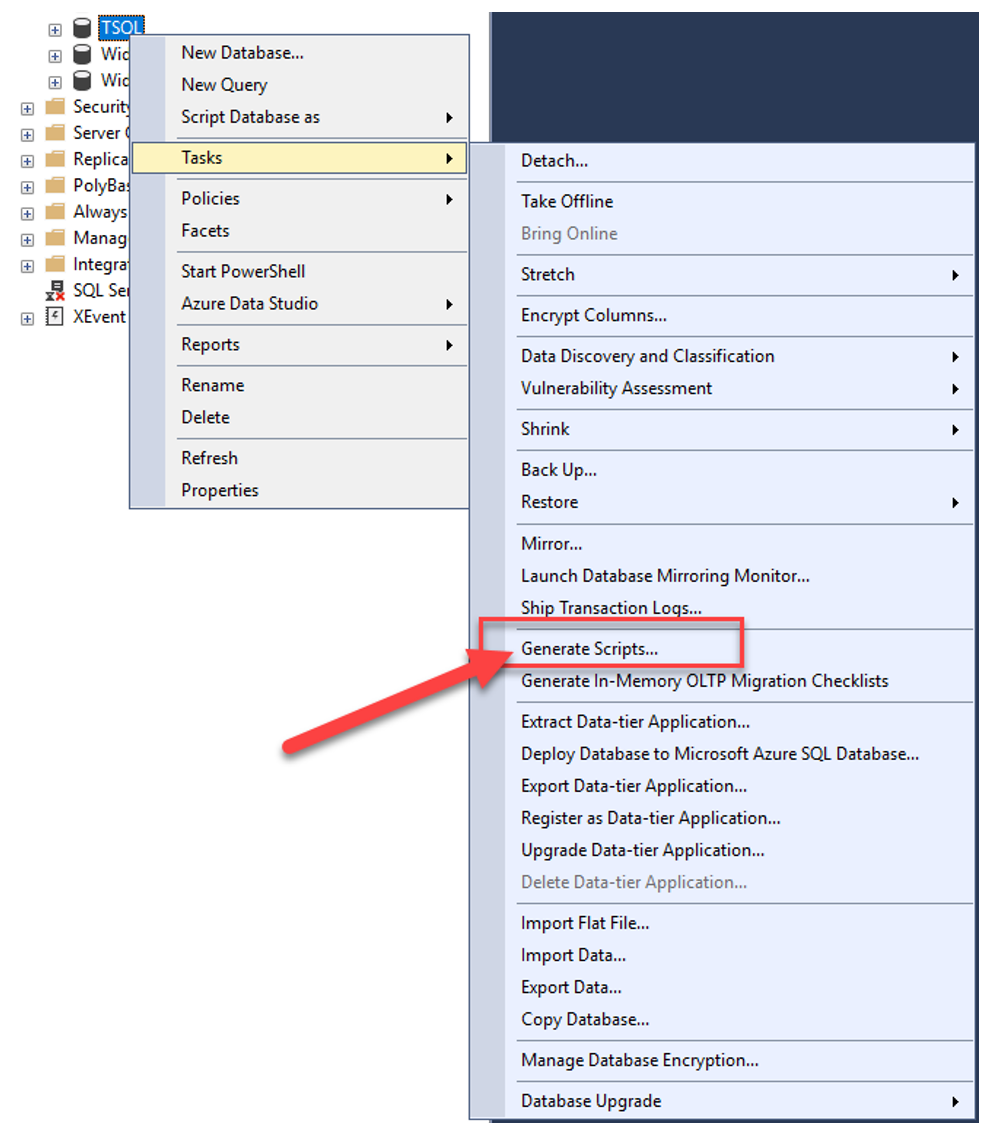Select the second database cylinder icon
The image size is (987, 1124).
point(82,55)
